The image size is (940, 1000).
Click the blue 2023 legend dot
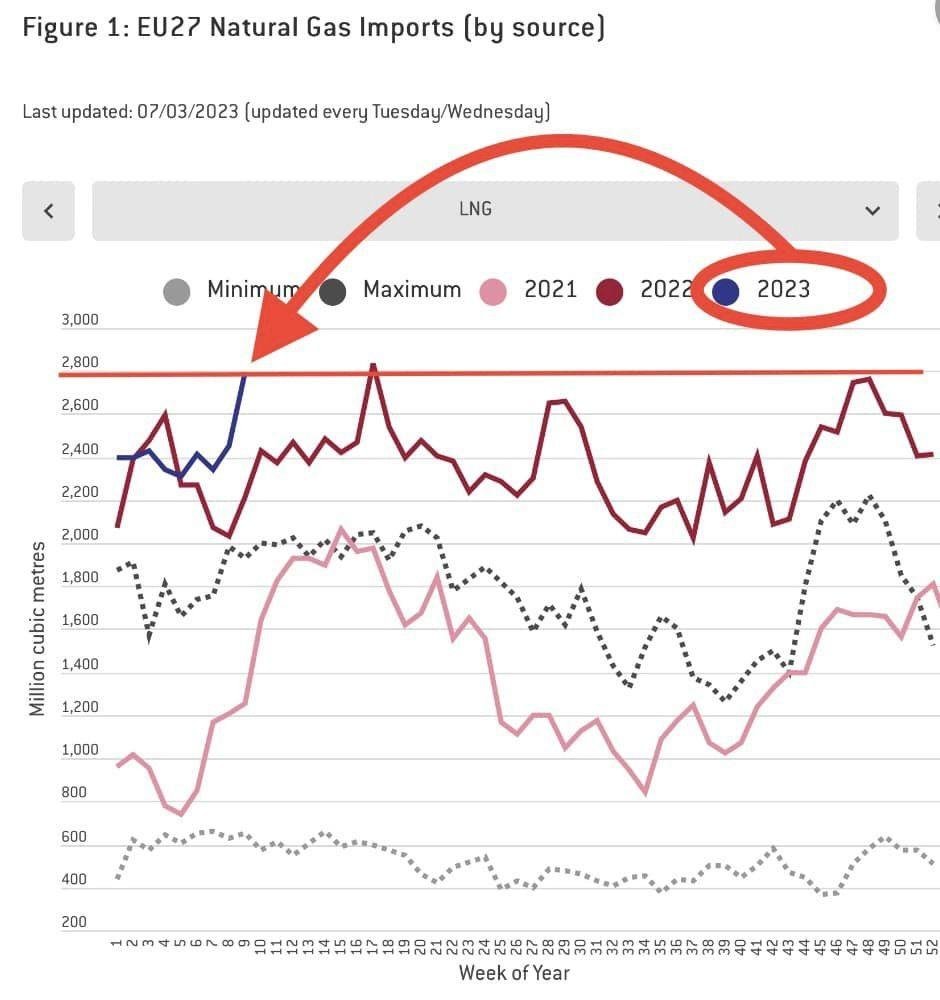[726, 292]
